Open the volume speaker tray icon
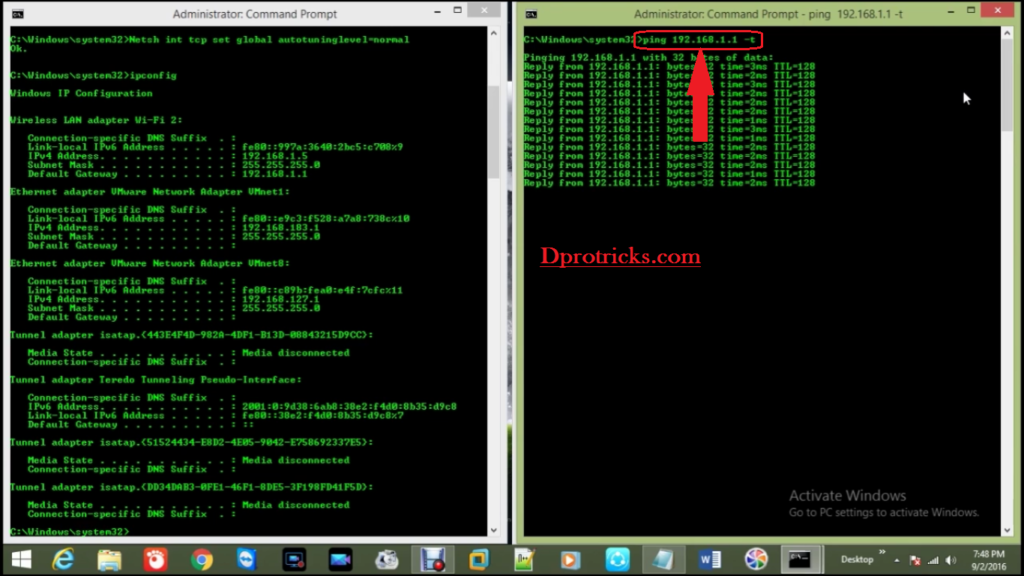This screenshot has height=576, width=1024. point(951,560)
